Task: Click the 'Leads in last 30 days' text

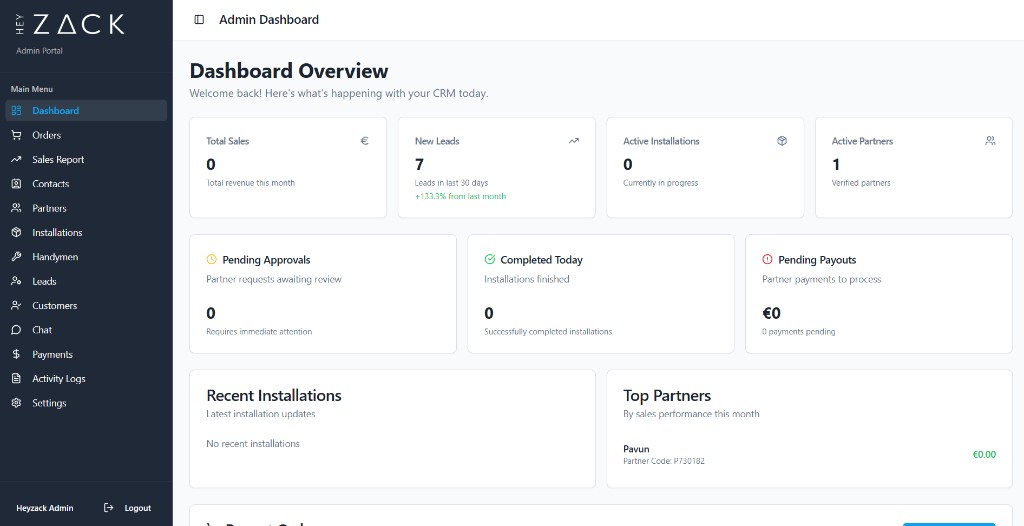Action: 451,183
